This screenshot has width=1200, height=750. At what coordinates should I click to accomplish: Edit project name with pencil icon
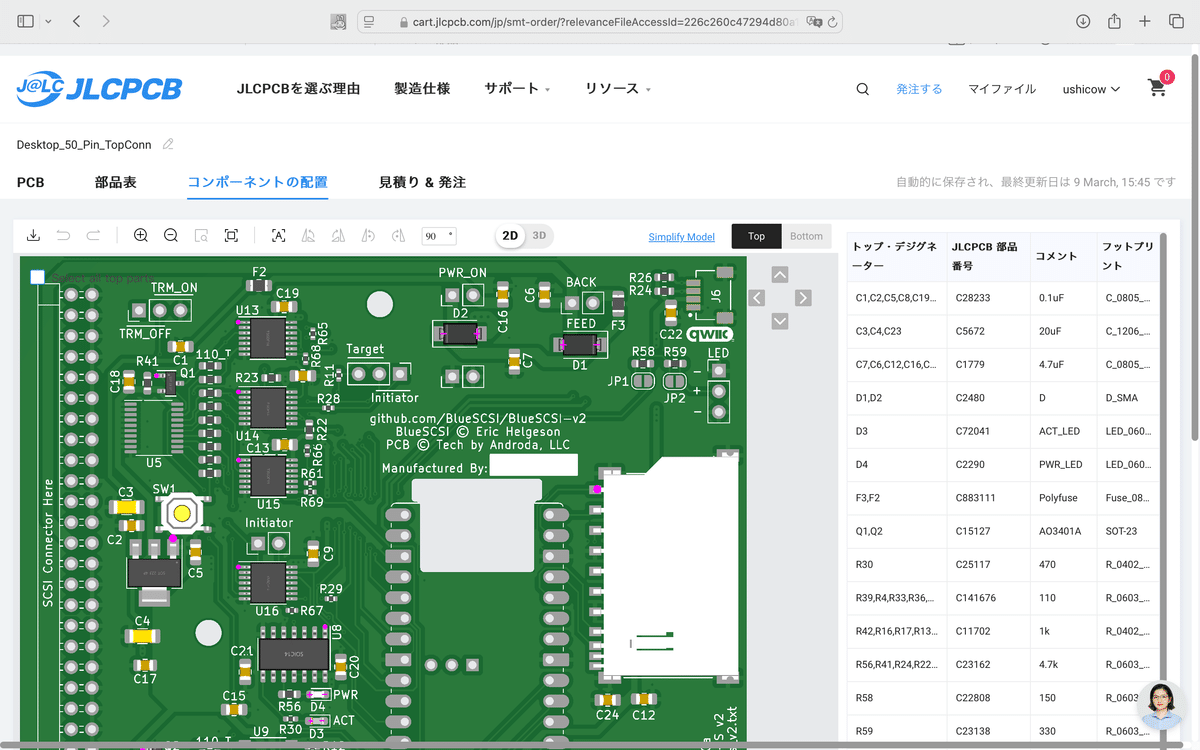click(x=168, y=144)
